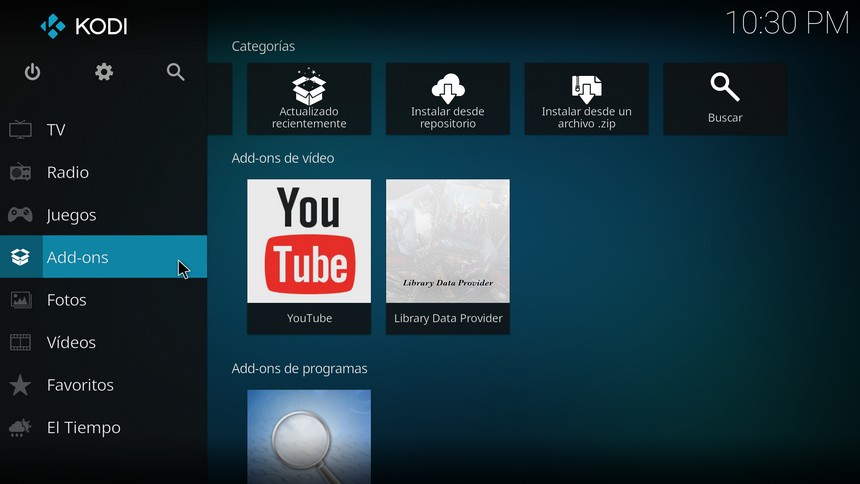Click the open-box Actualizado recientemente icon

pos(309,87)
